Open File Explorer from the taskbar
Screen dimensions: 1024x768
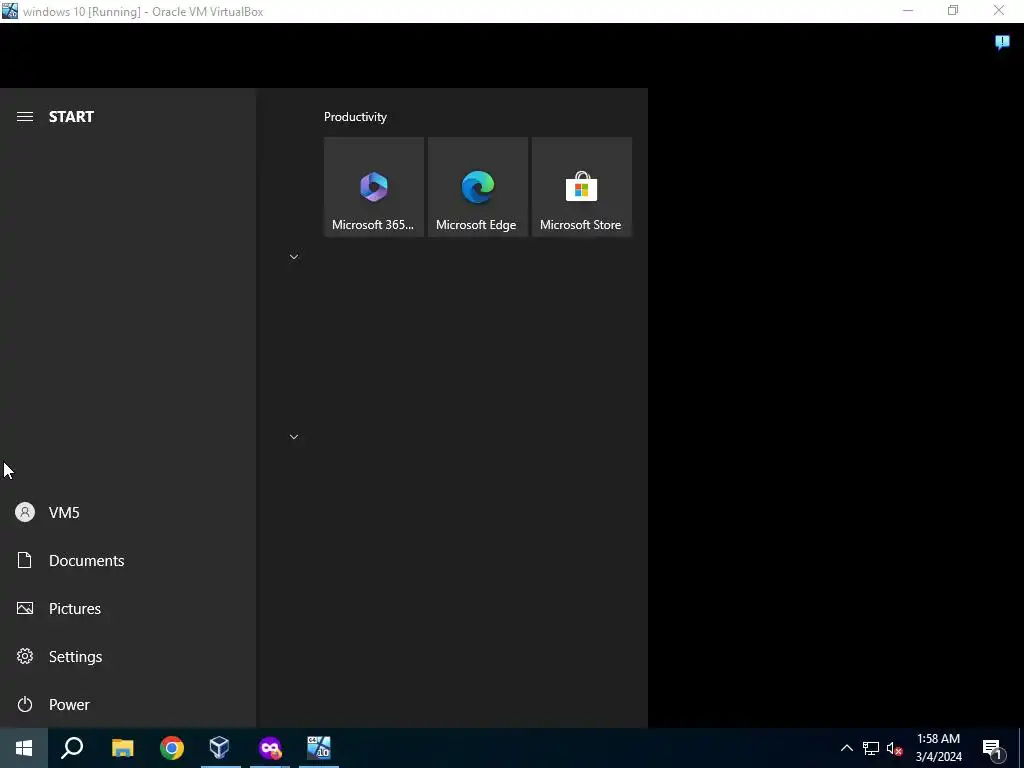(122, 748)
